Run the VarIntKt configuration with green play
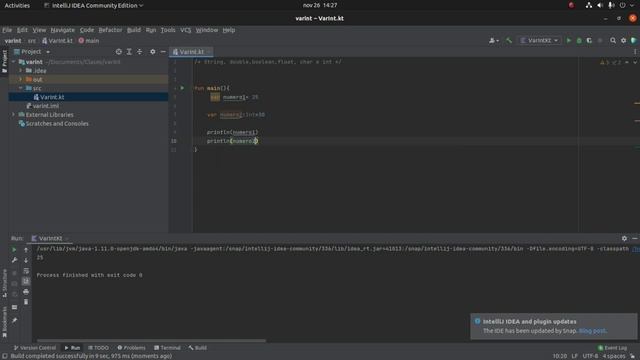 click(569, 40)
